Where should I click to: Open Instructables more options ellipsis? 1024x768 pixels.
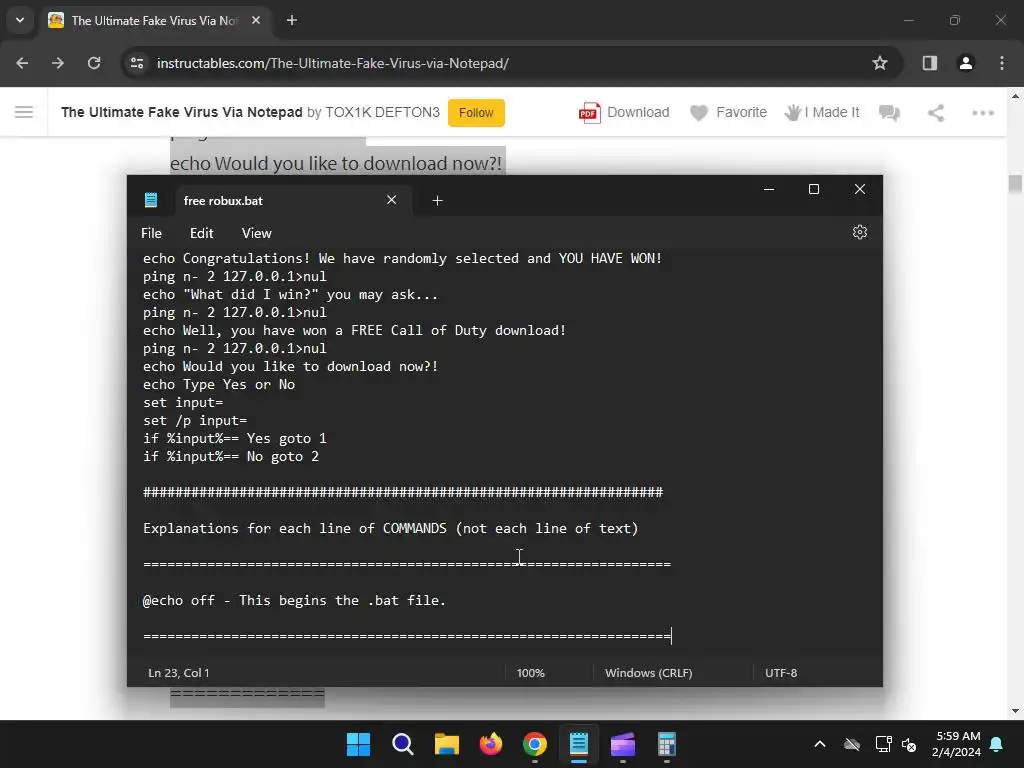(983, 113)
